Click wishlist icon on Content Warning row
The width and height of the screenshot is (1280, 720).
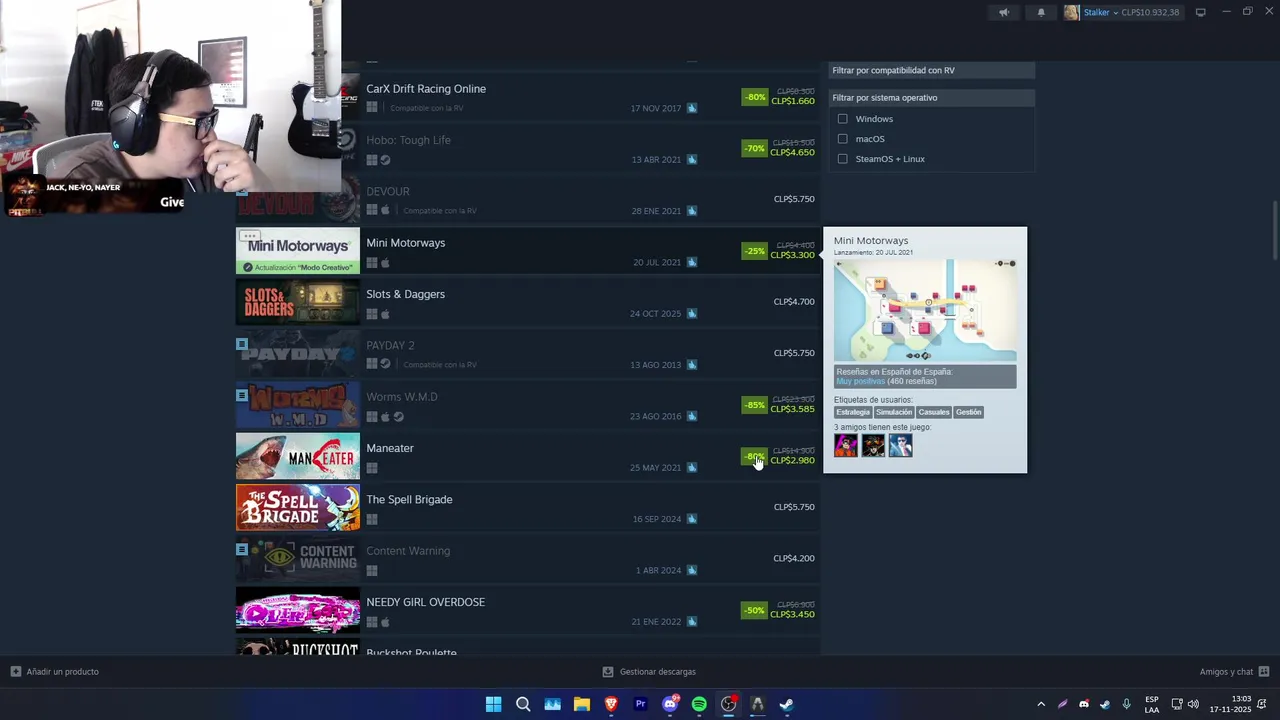[691, 570]
